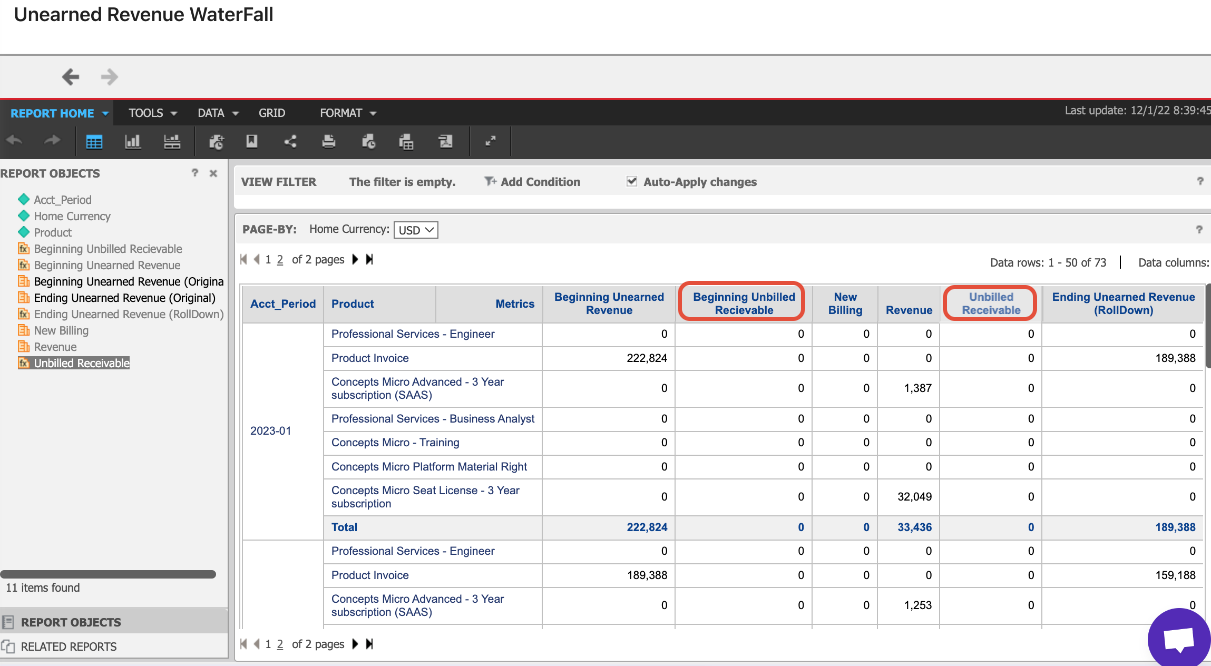The image size is (1211, 666).
Task: Select Unbilled Receivable in Report Objects list
Action: pos(82,363)
